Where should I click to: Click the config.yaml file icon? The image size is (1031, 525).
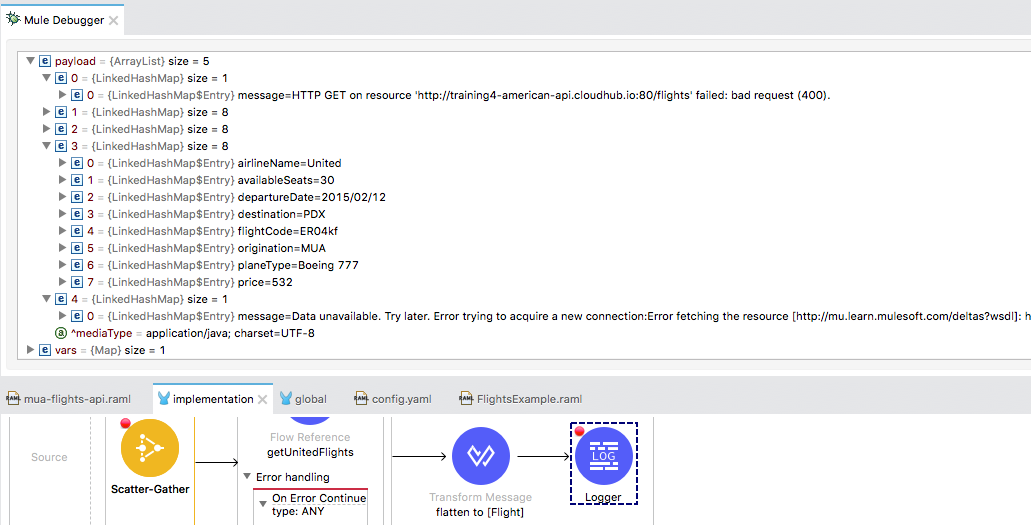pyautogui.click(x=361, y=399)
